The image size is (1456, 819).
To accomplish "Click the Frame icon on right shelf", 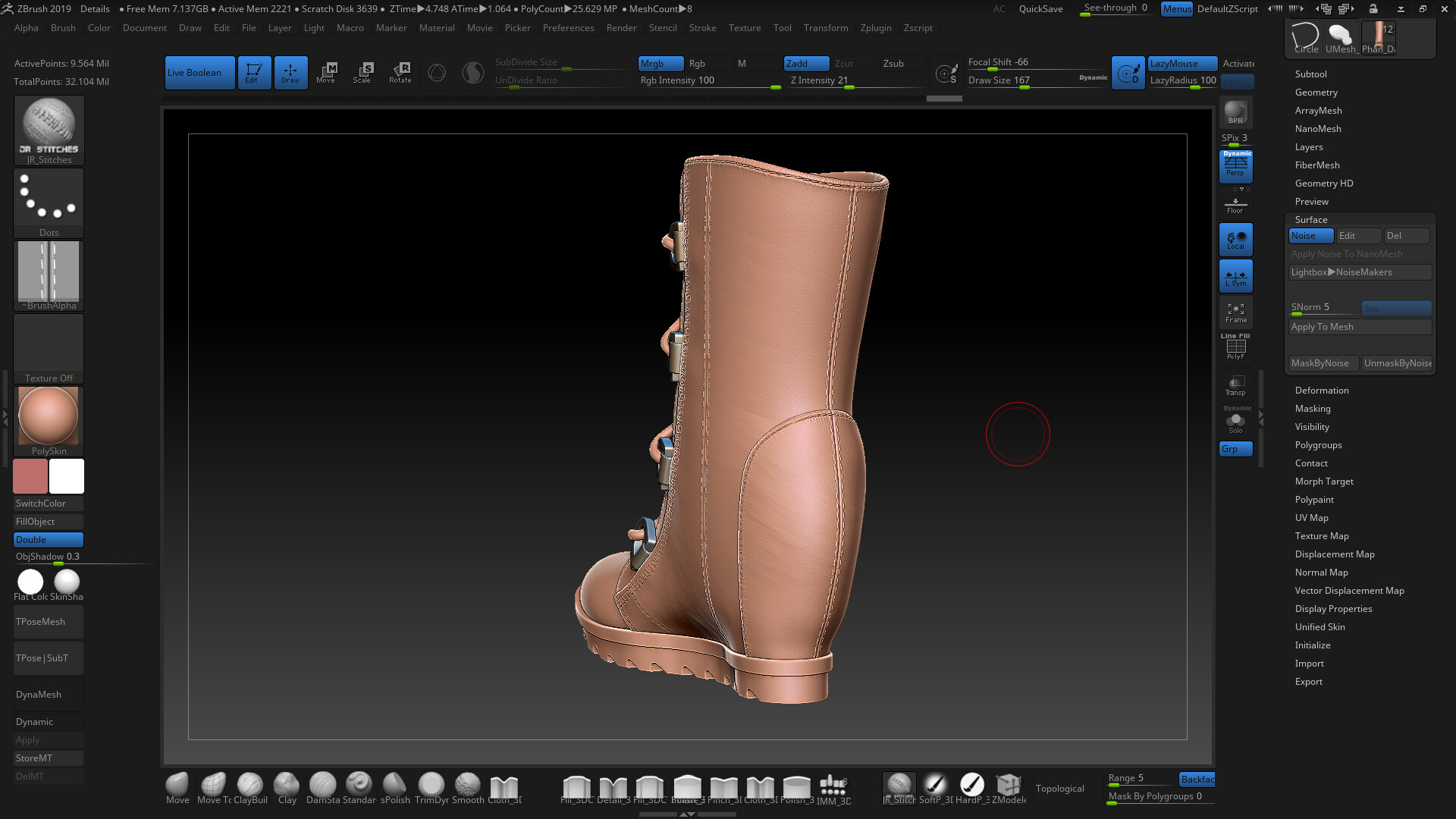I will click(1236, 312).
